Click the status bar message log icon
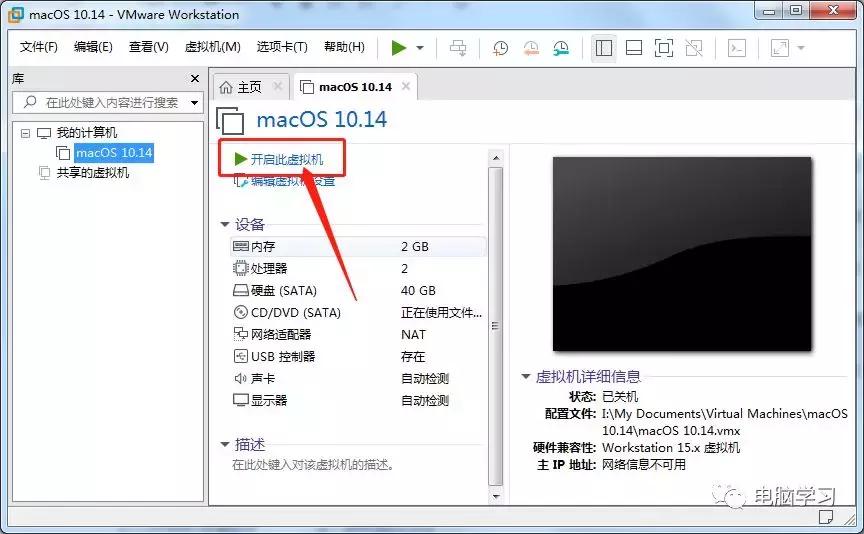This screenshot has height=534, width=864. pyautogui.click(x=825, y=517)
